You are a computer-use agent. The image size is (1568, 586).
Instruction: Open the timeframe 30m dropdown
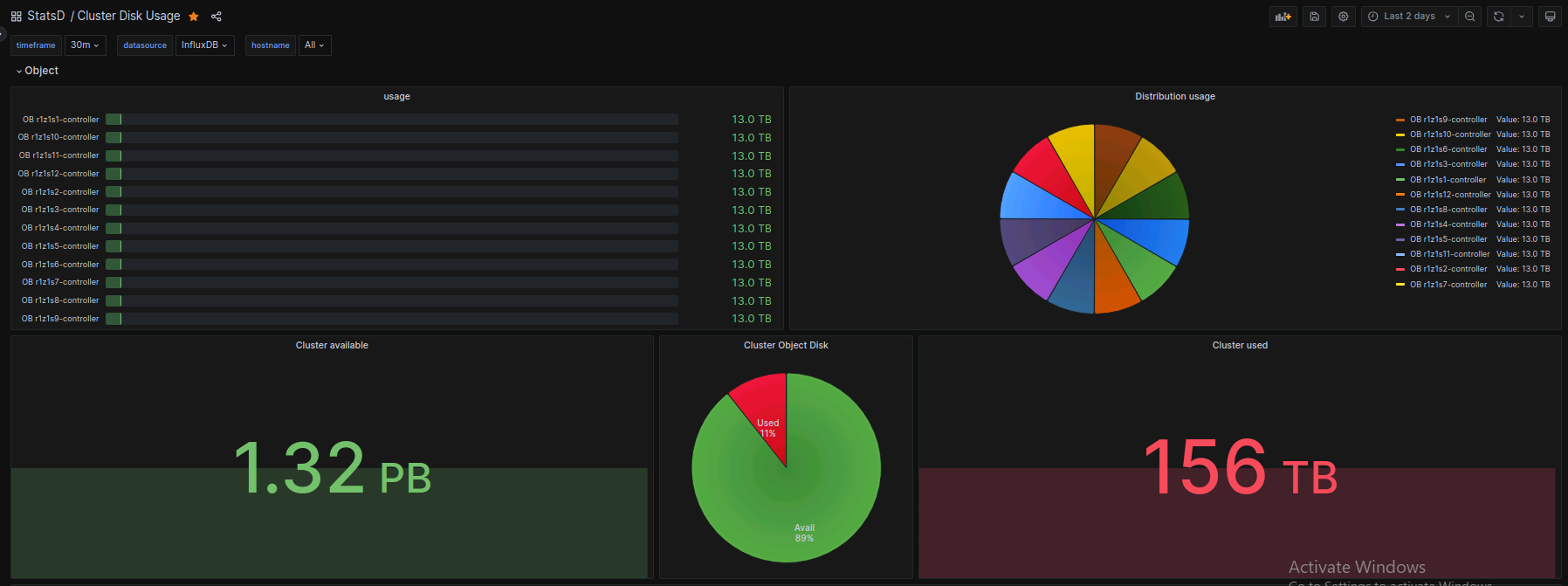coord(86,45)
